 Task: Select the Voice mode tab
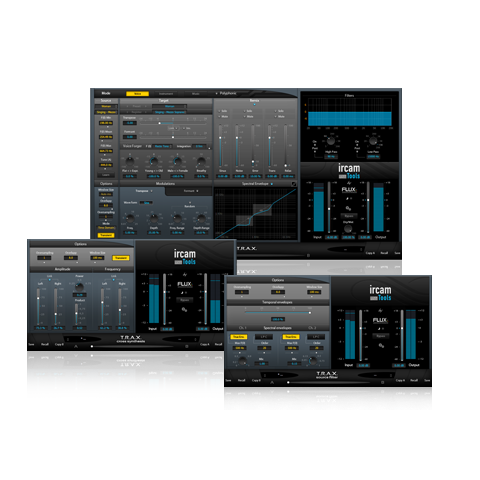[137, 94]
